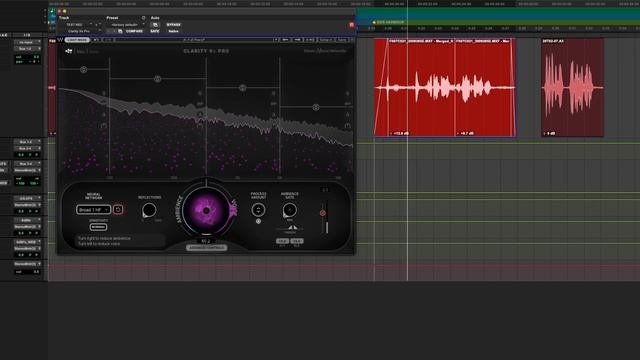Click the +8.7 dB clip gain label
Image resolution: width=640 pixels, height=360 pixels.
(465, 133)
